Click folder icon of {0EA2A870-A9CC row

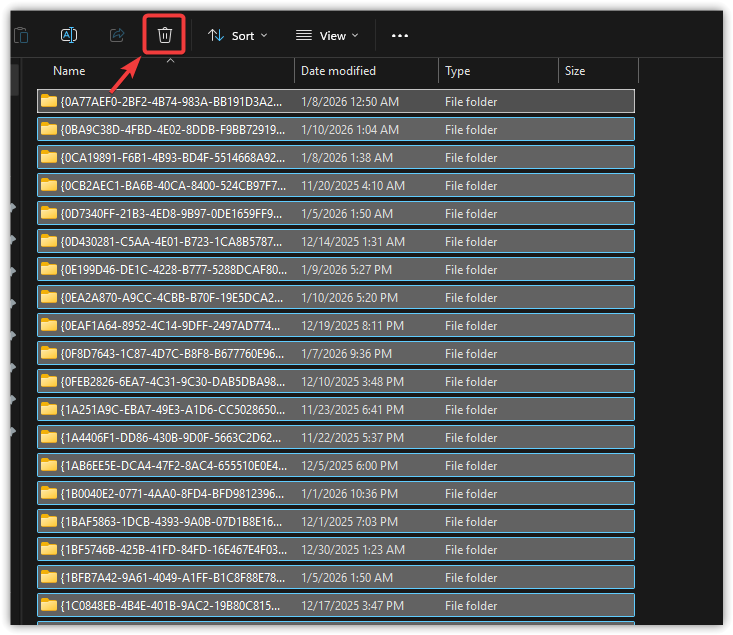[x=49, y=297]
